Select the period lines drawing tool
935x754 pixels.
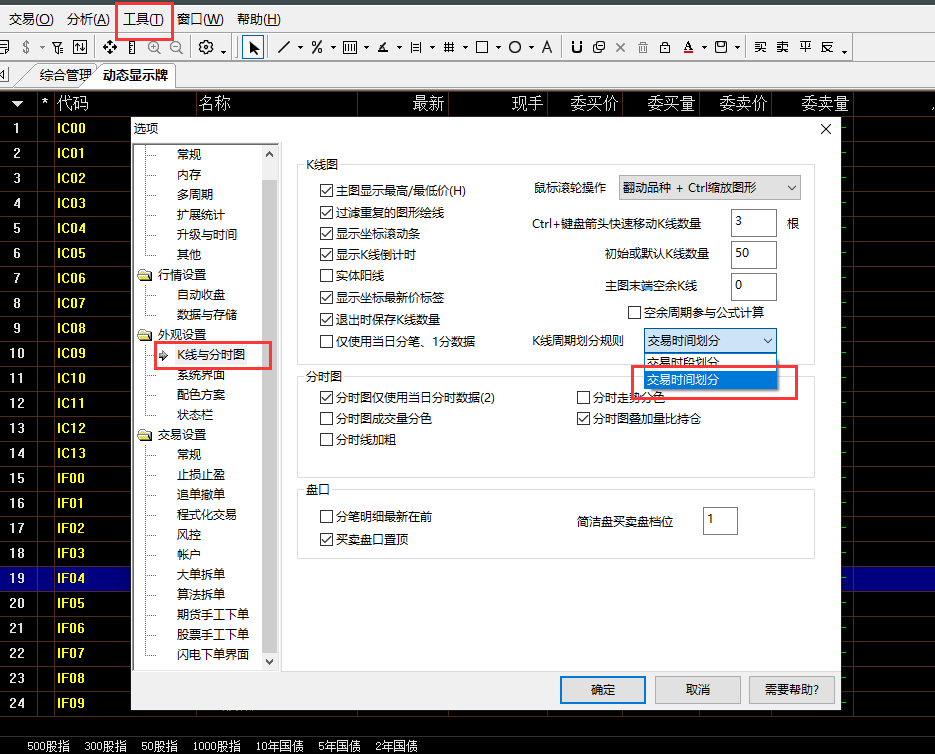pyautogui.click(x=350, y=48)
